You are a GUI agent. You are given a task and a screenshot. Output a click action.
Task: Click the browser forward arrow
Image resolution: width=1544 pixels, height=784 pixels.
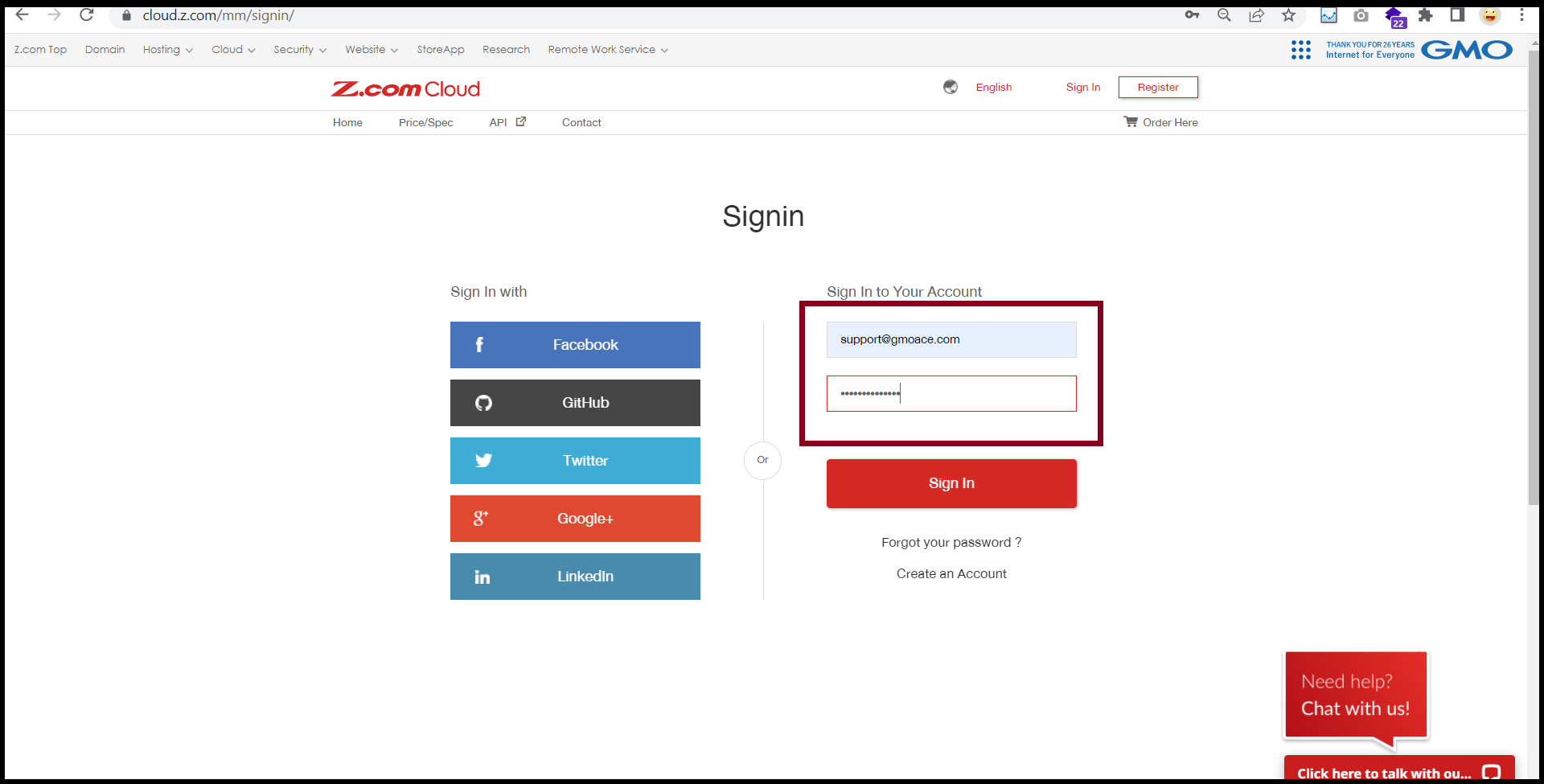[54, 14]
